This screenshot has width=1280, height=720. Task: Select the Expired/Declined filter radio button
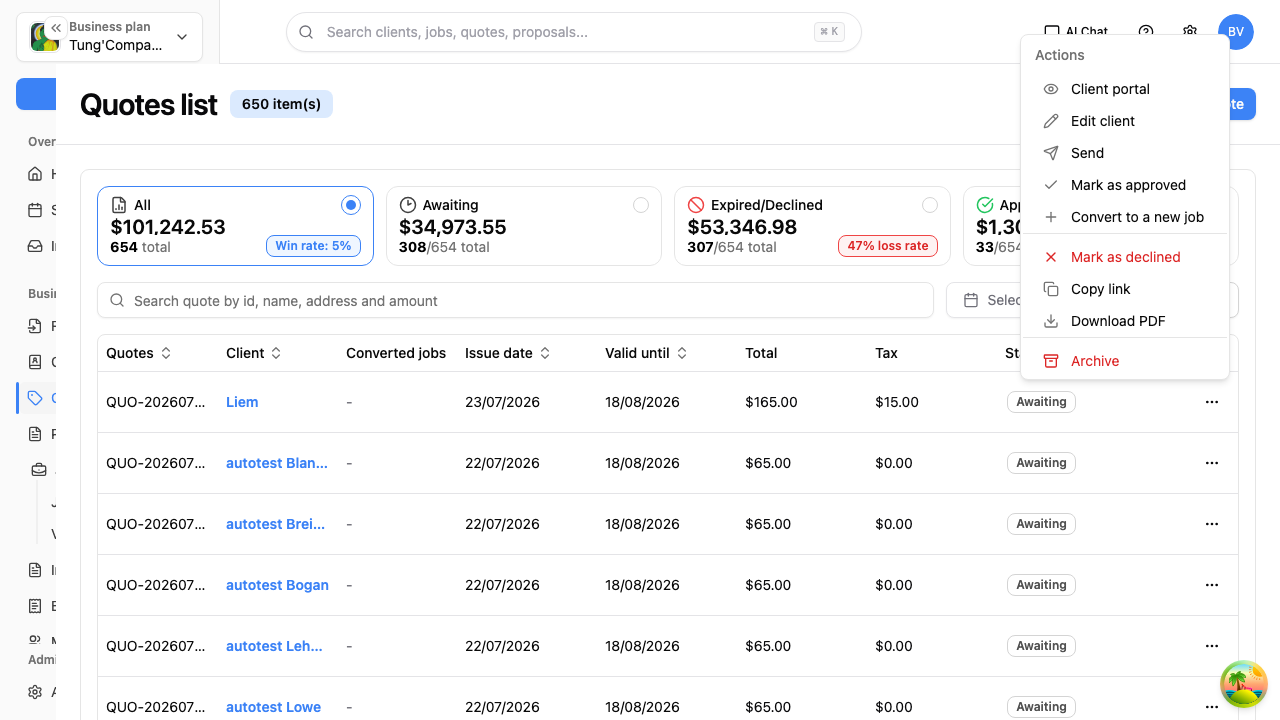click(930, 205)
